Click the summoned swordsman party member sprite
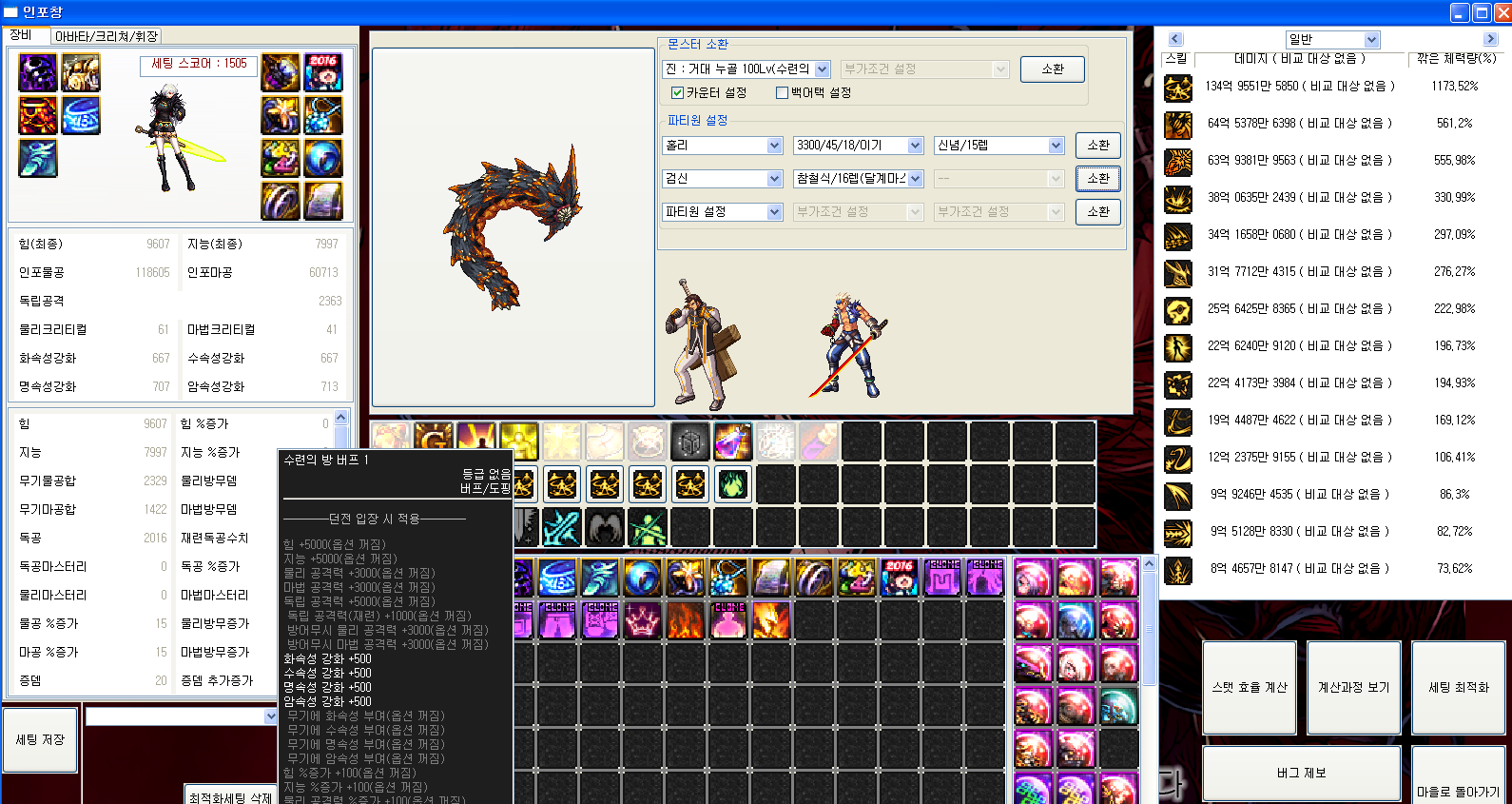This screenshot has width=1512, height=804. point(849,344)
